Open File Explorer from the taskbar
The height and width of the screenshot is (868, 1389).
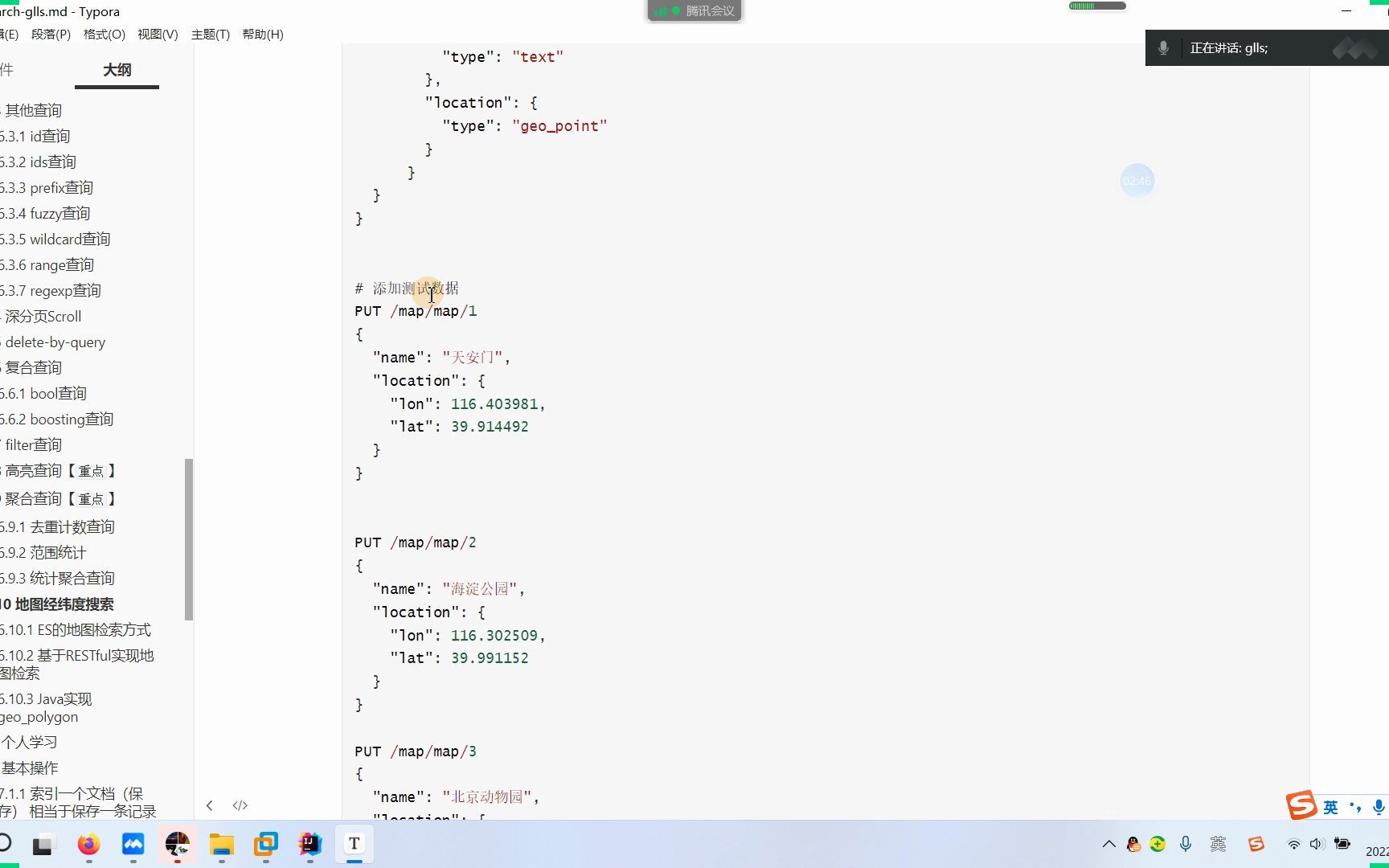(x=221, y=844)
